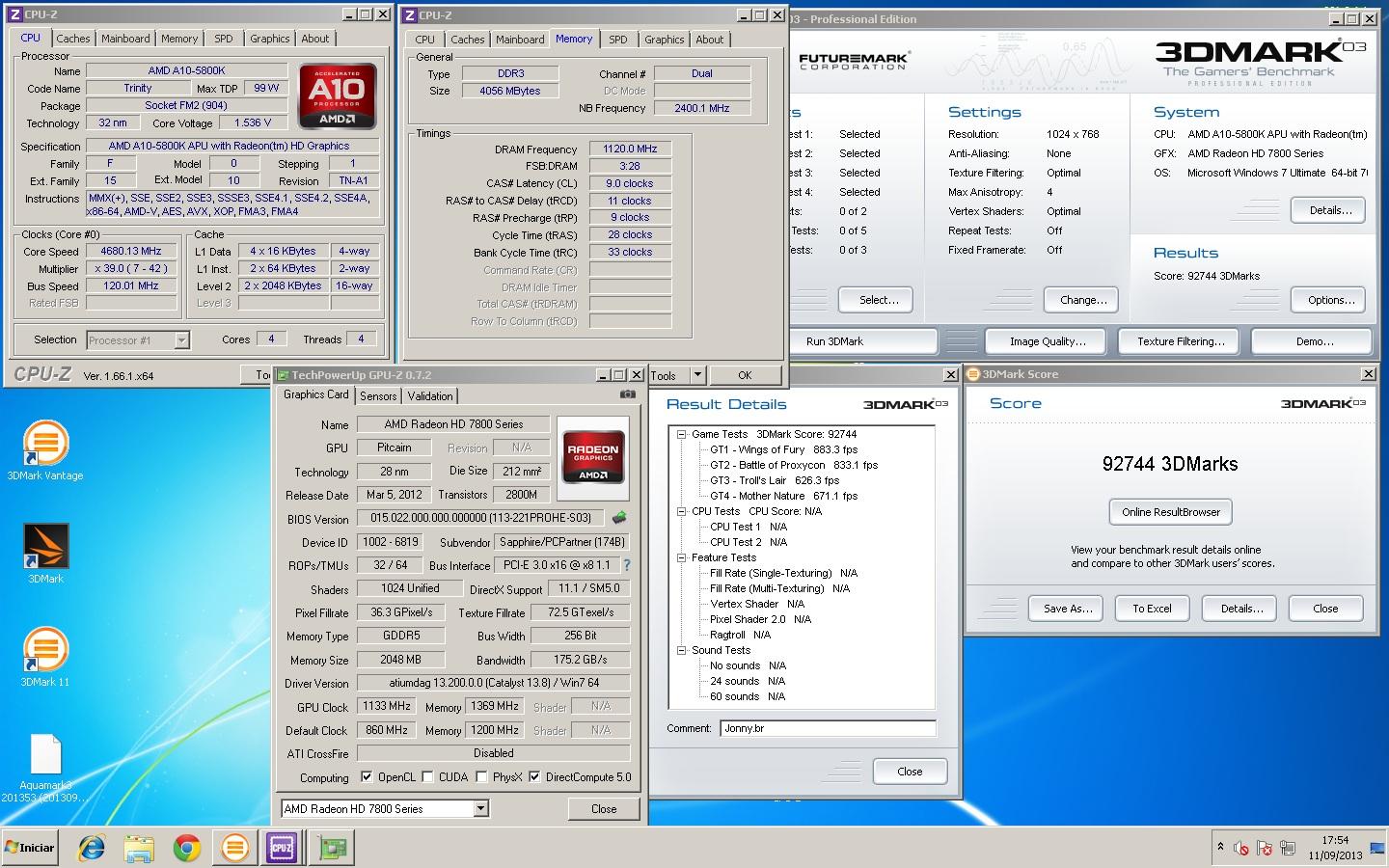Toggle the PhysX checkbox

[480, 777]
